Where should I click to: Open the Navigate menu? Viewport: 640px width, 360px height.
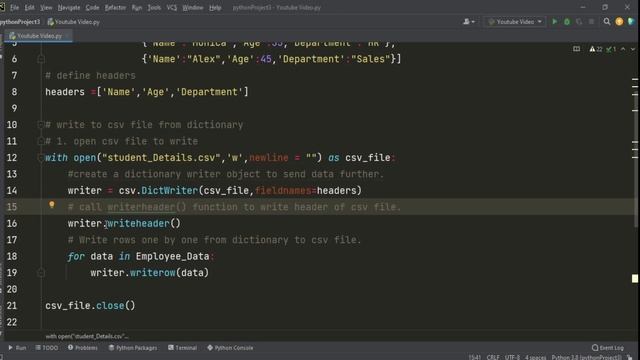tap(69, 7)
